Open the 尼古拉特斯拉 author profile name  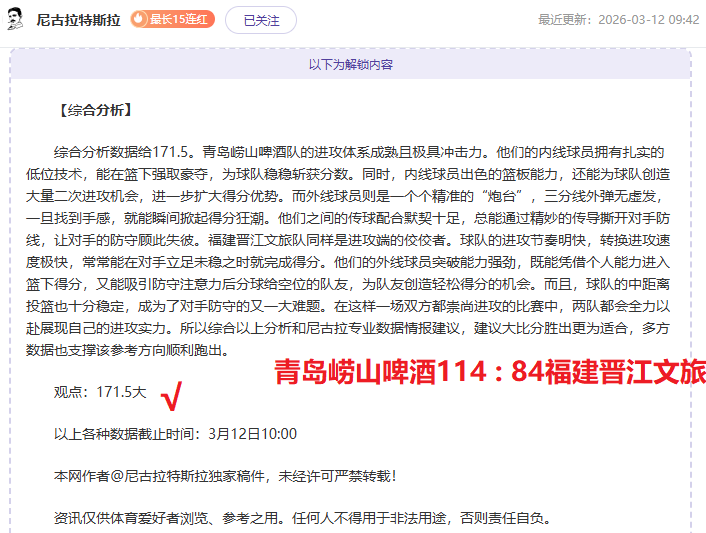point(78,20)
